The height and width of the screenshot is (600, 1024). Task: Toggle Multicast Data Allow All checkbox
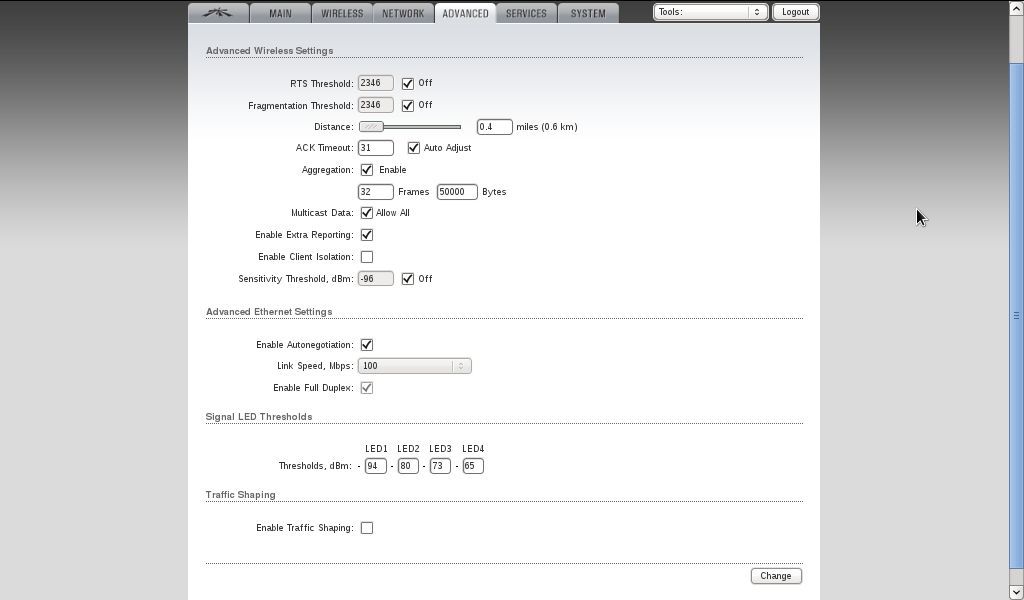(367, 213)
